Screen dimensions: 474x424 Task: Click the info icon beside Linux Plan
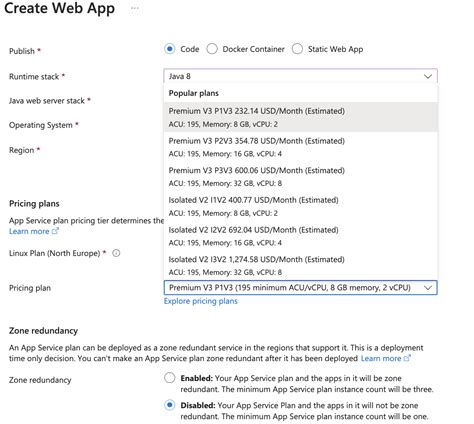point(116,253)
